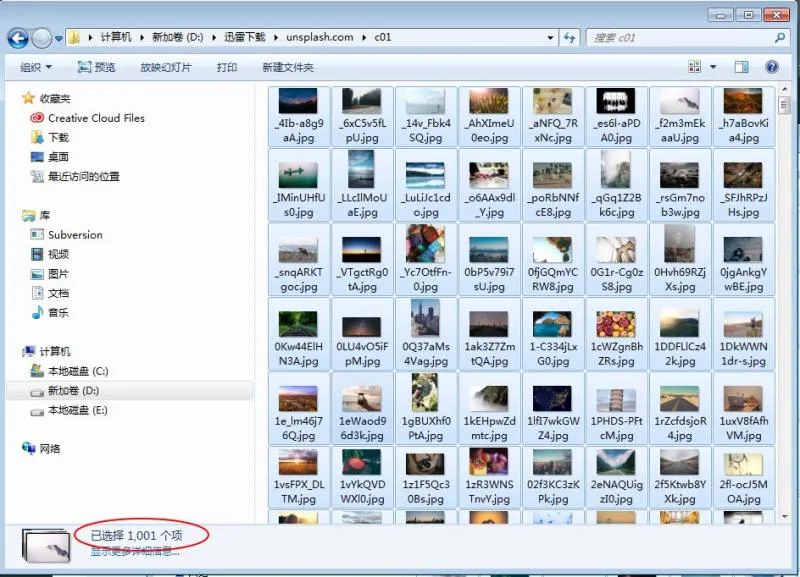Image resolution: width=800 pixels, height=577 pixels.
Task: Select 音乐 music library in sidebar
Action: click(58, 313)
